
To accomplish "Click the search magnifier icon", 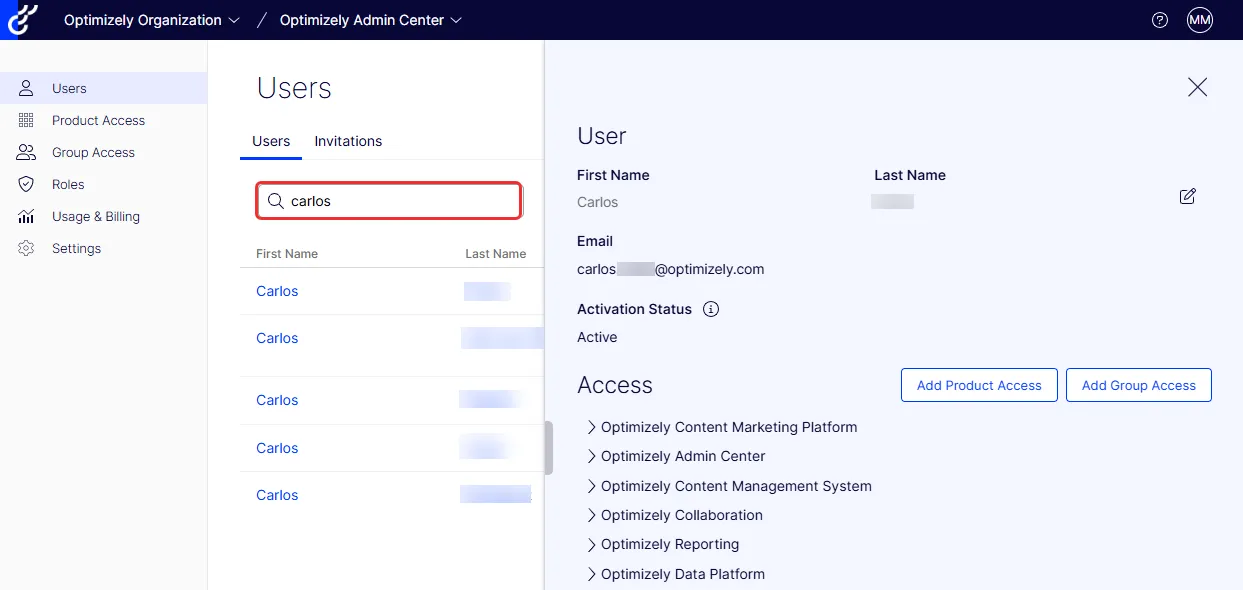I will point(275,201).
